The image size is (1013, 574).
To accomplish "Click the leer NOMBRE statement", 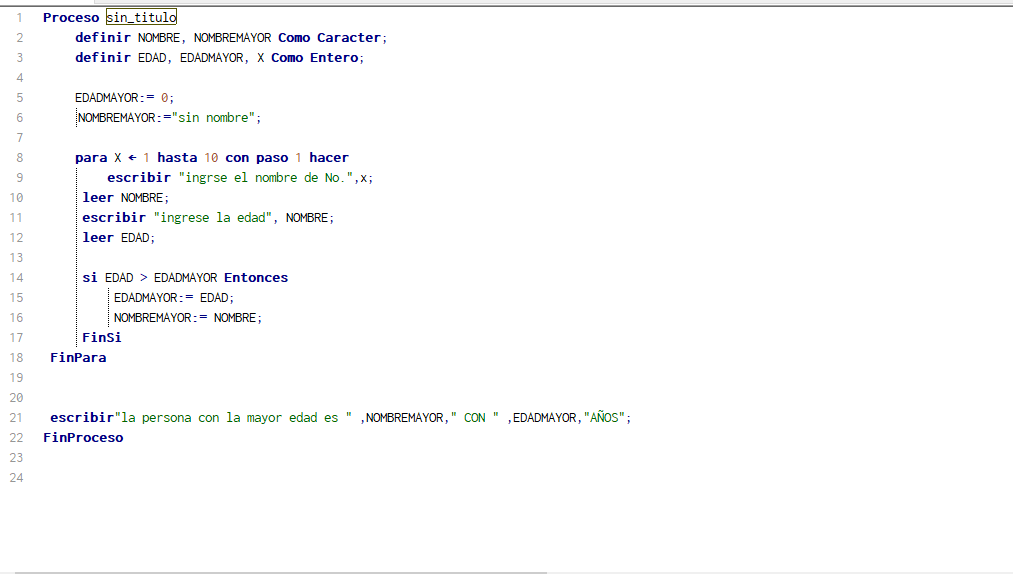I will pos(125,198).
